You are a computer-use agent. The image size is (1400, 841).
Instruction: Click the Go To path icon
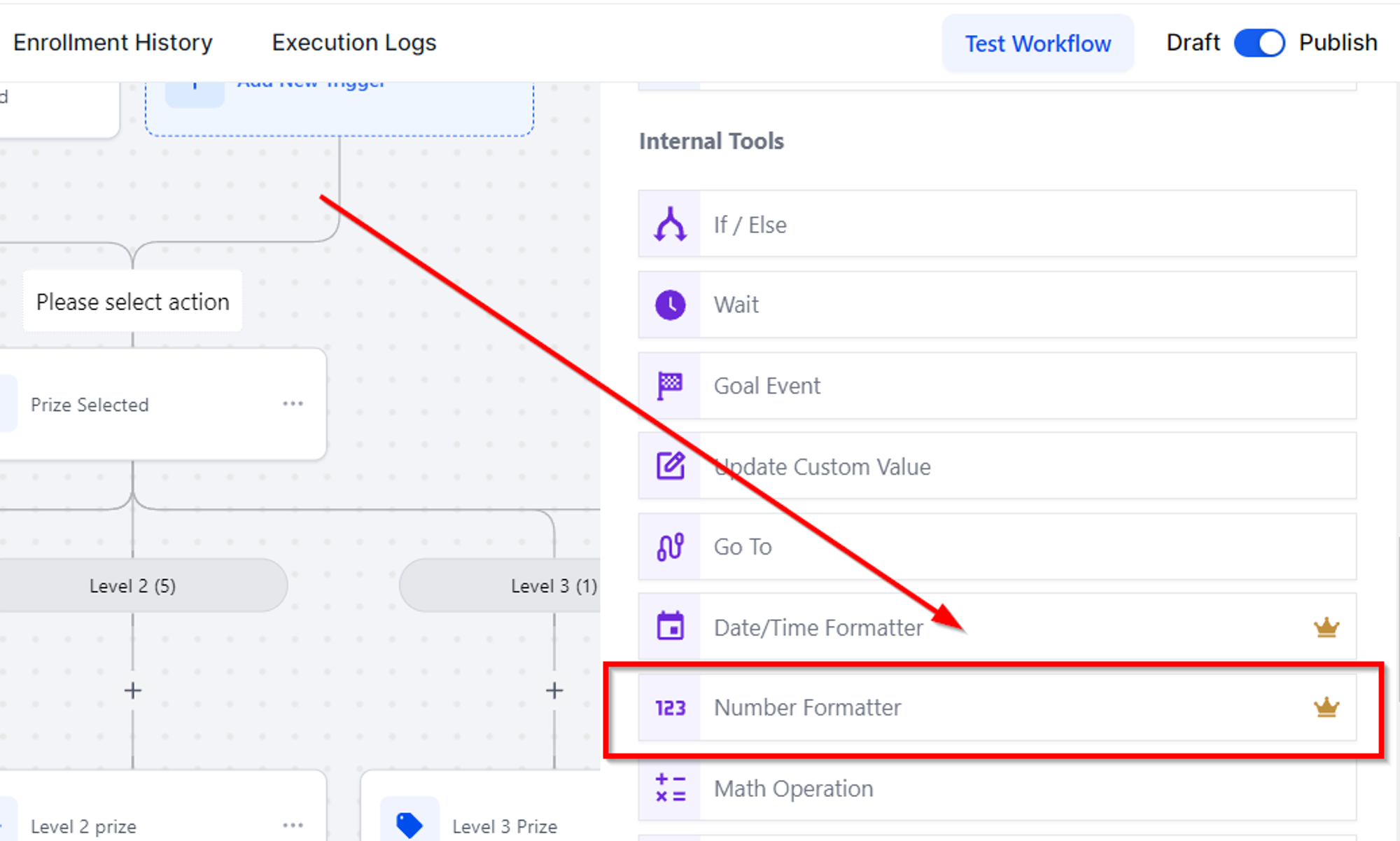point(670,546)
